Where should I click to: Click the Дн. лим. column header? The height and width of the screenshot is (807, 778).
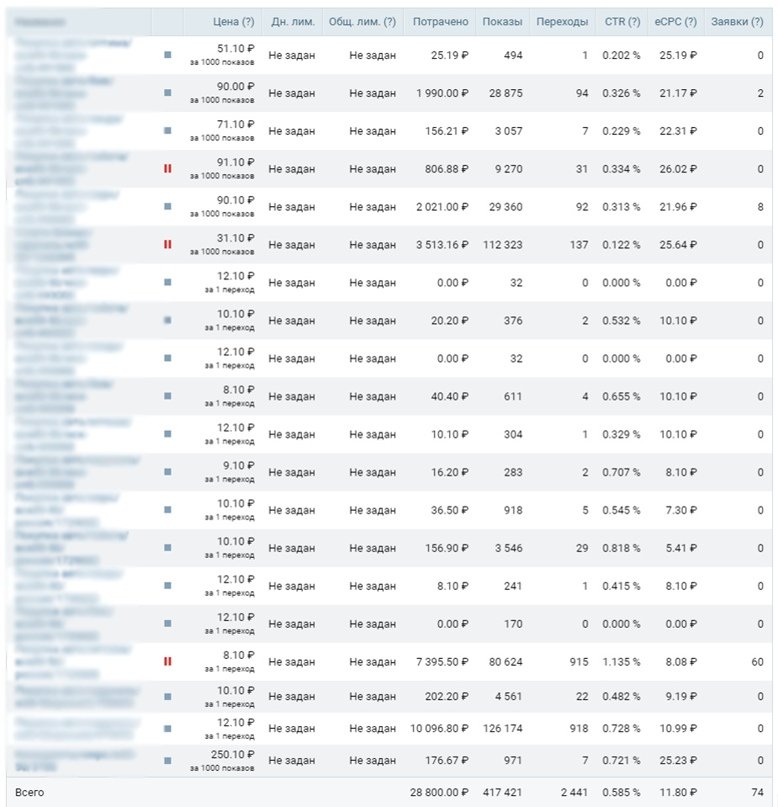click(x=292, y=21)
